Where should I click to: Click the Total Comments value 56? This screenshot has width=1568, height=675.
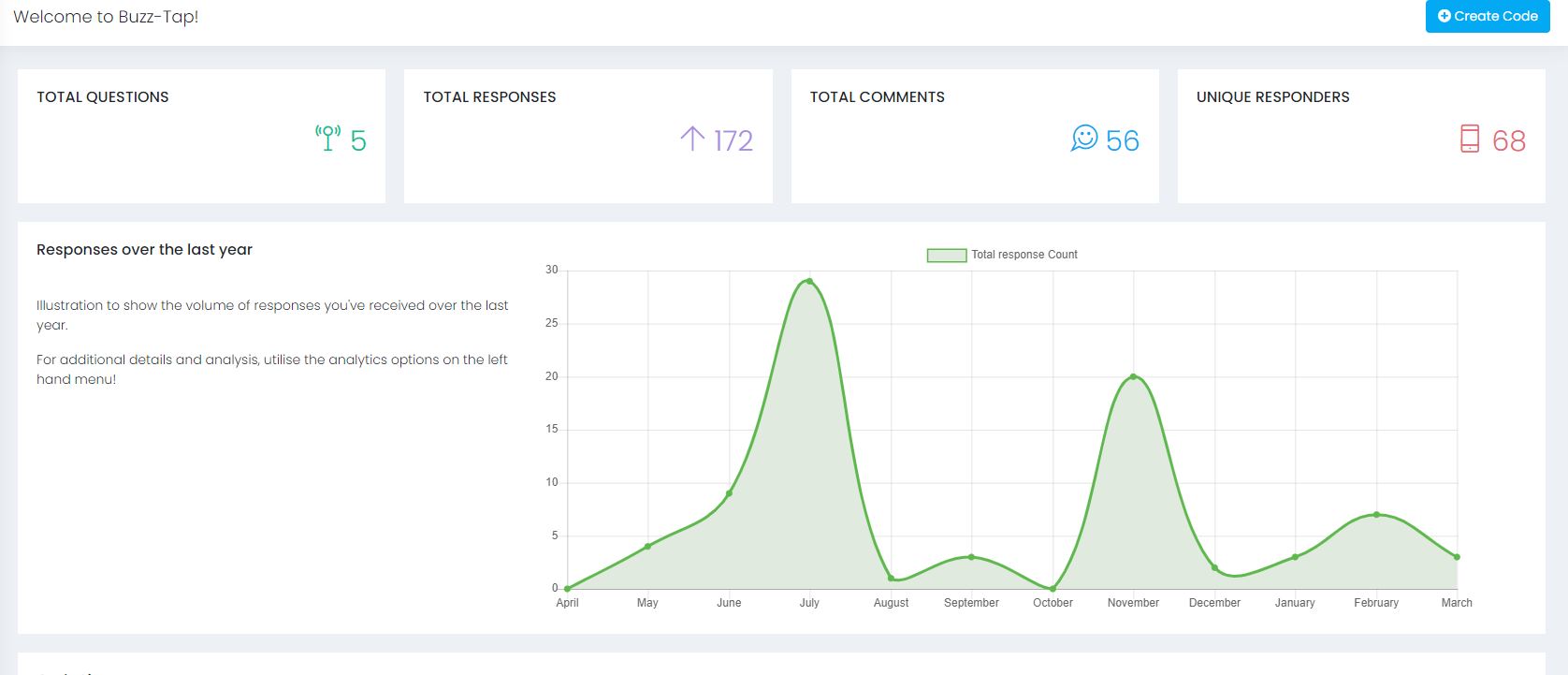pos(1122,140)
